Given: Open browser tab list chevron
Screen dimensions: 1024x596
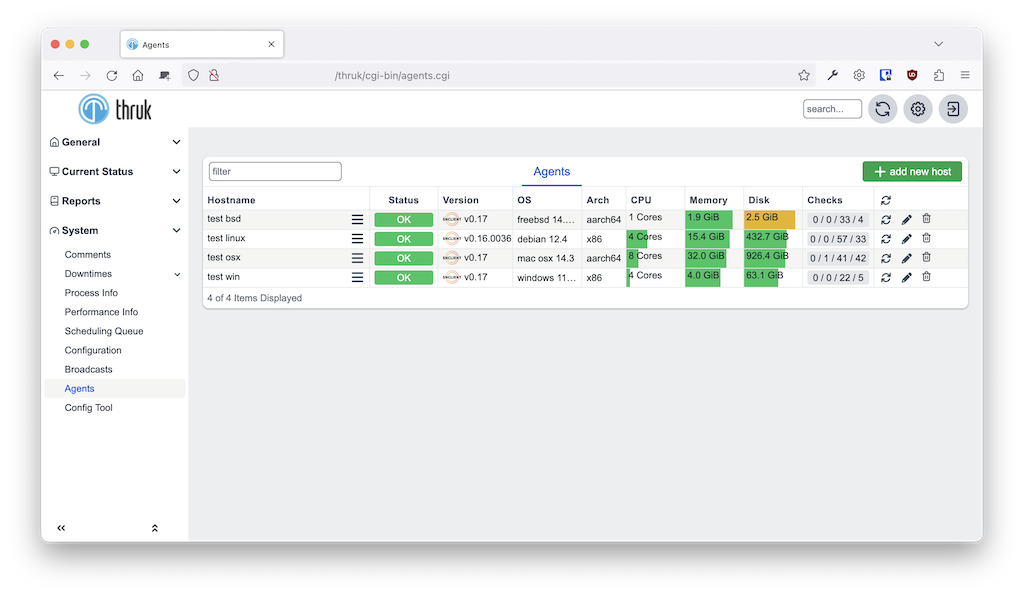Looking at the screenshot, I should [938, 44].
